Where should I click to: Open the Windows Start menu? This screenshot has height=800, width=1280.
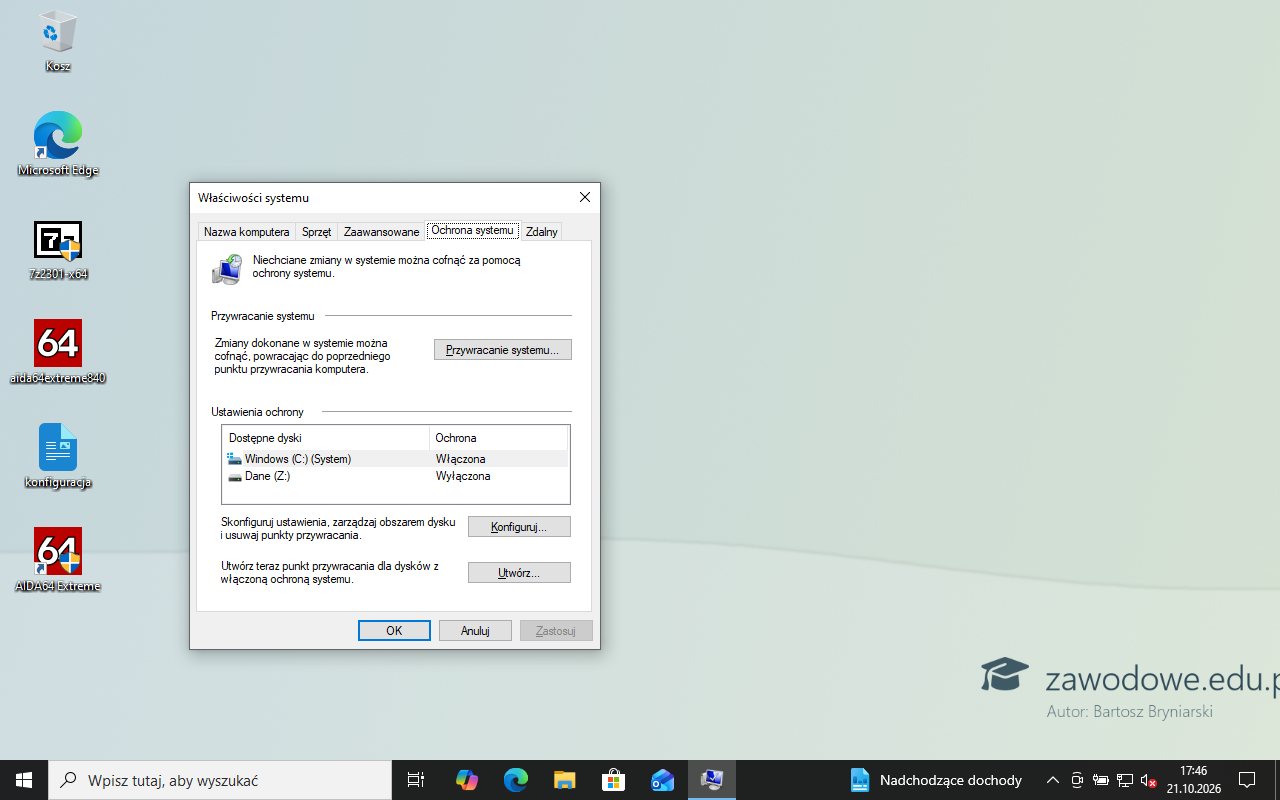click(24, 780)
